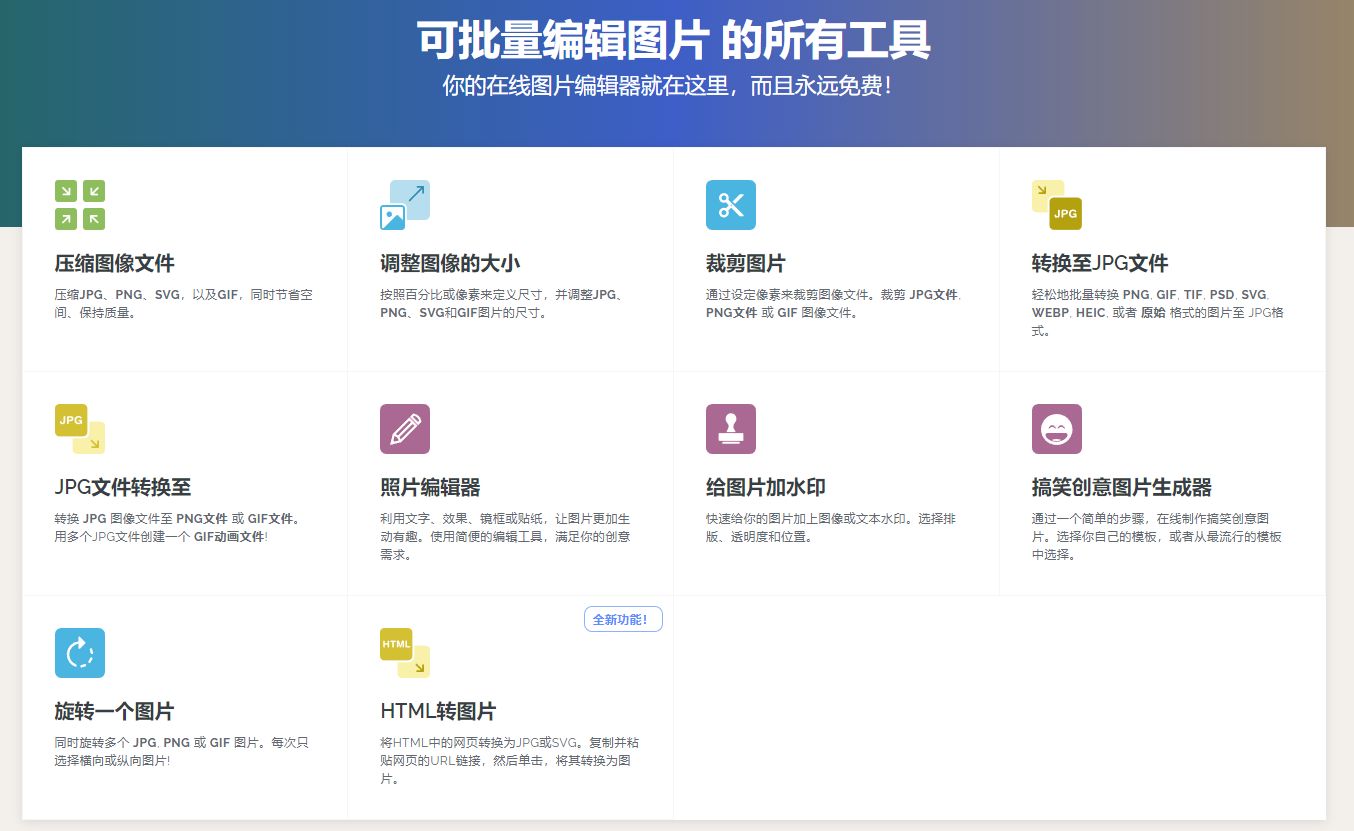Image resolution: width=1354 pixels, height=831 pixels.
Task: Open the 压缩图像文件 tool title
Action: (115, 264)
